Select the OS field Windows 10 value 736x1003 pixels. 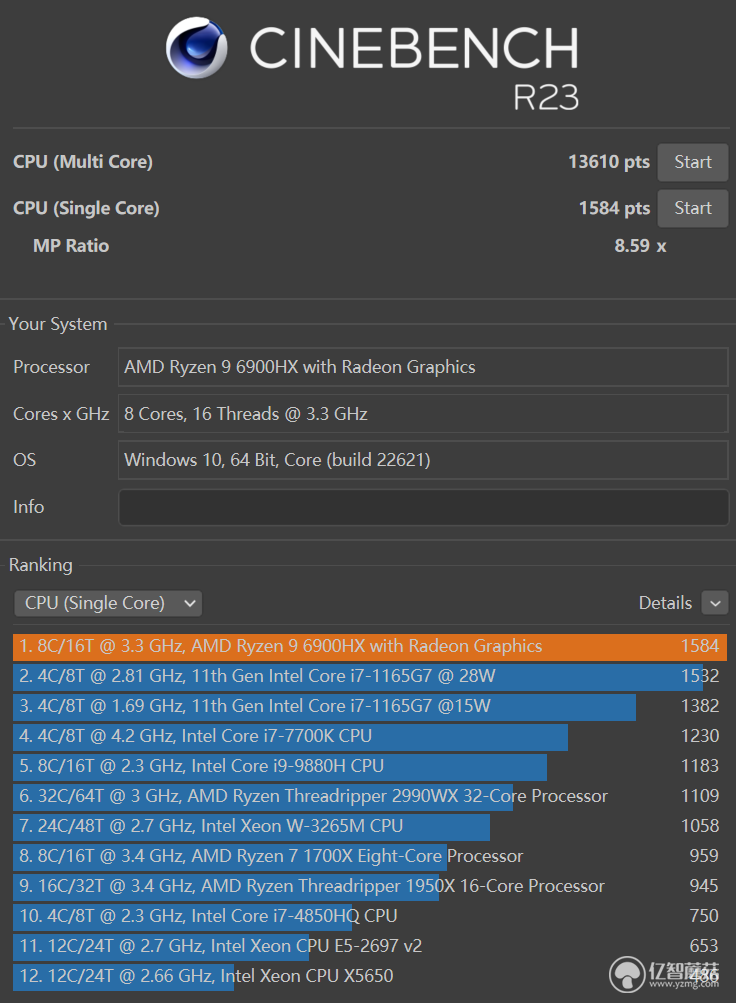423,460
